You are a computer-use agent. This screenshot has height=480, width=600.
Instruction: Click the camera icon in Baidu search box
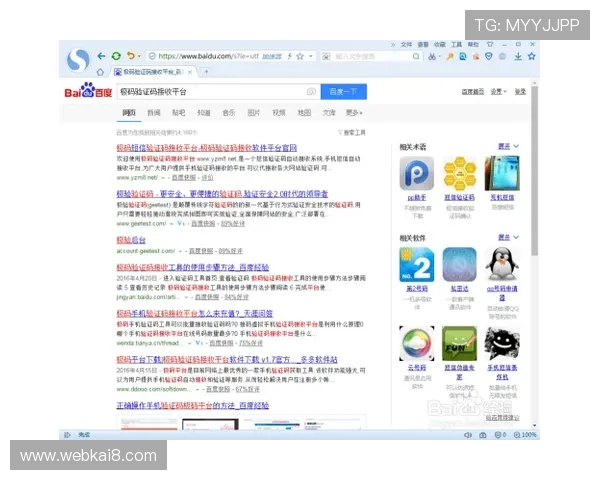coord(311,92)
